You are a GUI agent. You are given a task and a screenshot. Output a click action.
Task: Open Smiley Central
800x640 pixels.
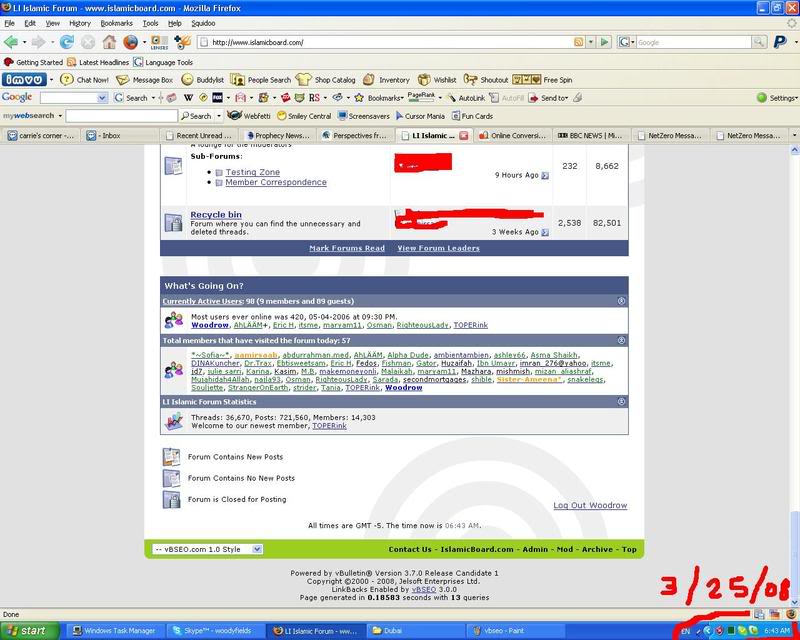(x=304, y=116)
